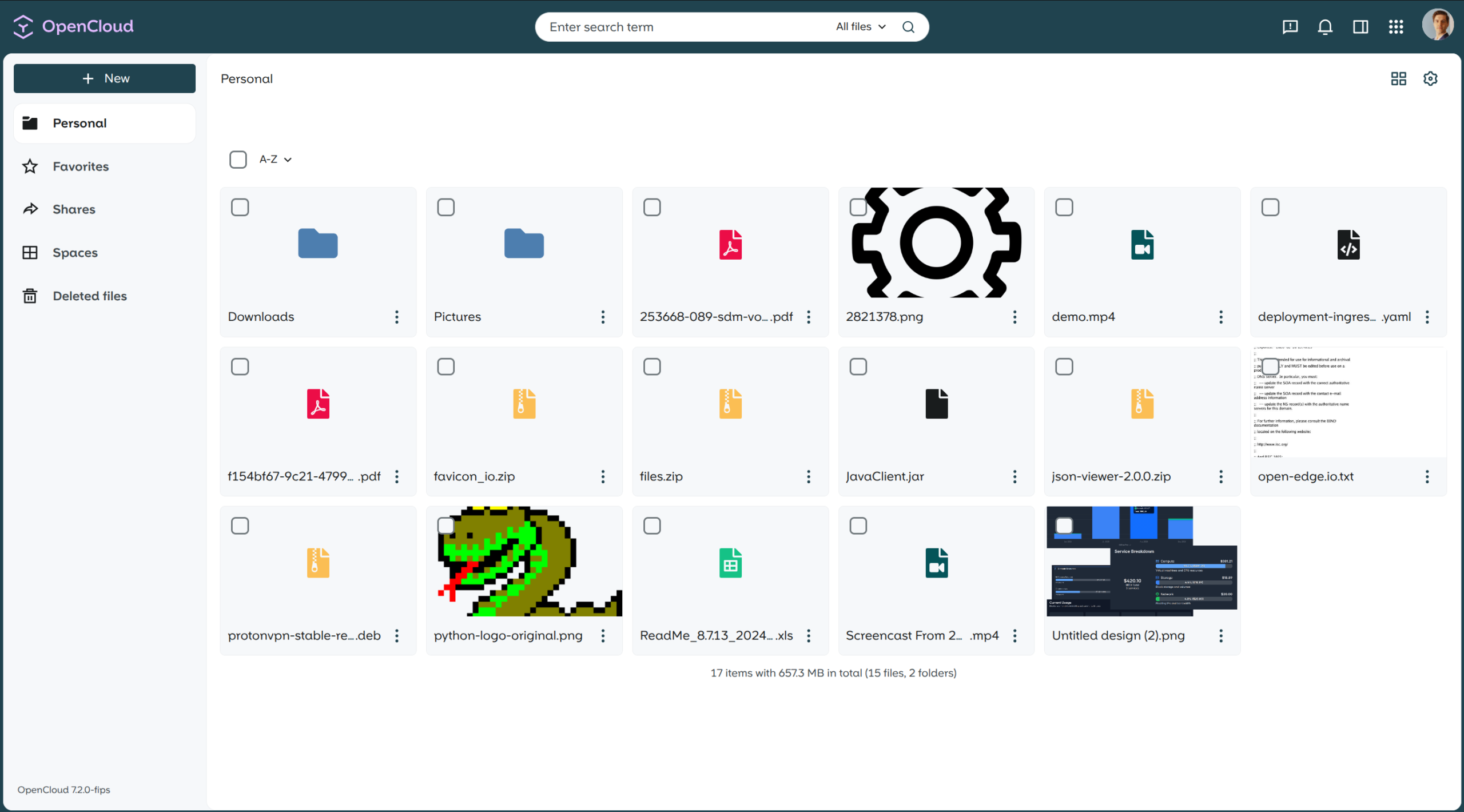Open the open-edge.io.txt text preview
The width and height of the screenshot is (1464, 812).
1348,402
